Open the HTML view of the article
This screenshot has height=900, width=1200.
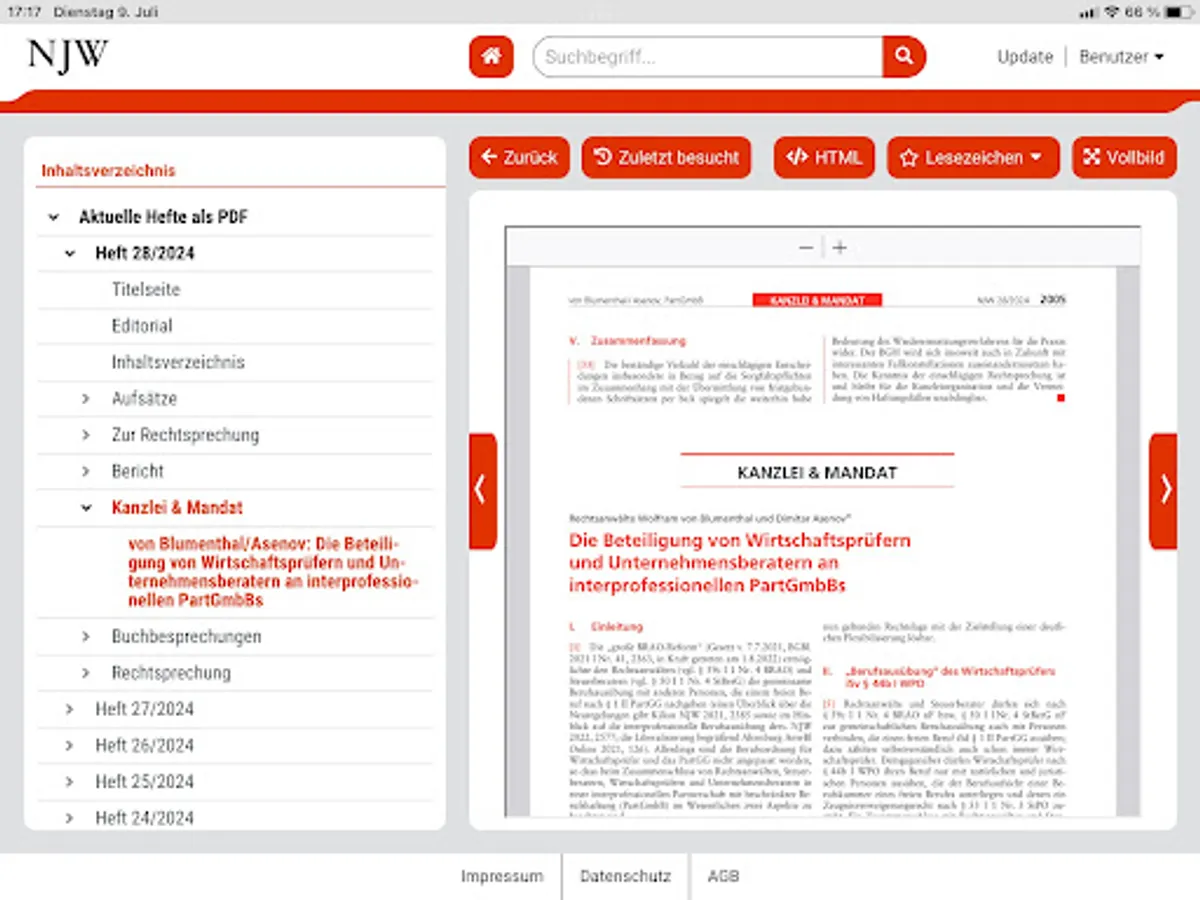824,157
